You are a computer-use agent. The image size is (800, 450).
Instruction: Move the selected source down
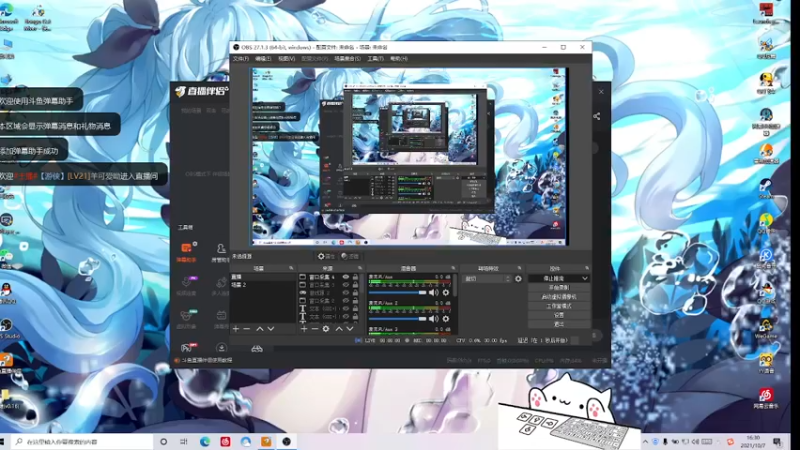click(x=350, y=329)
